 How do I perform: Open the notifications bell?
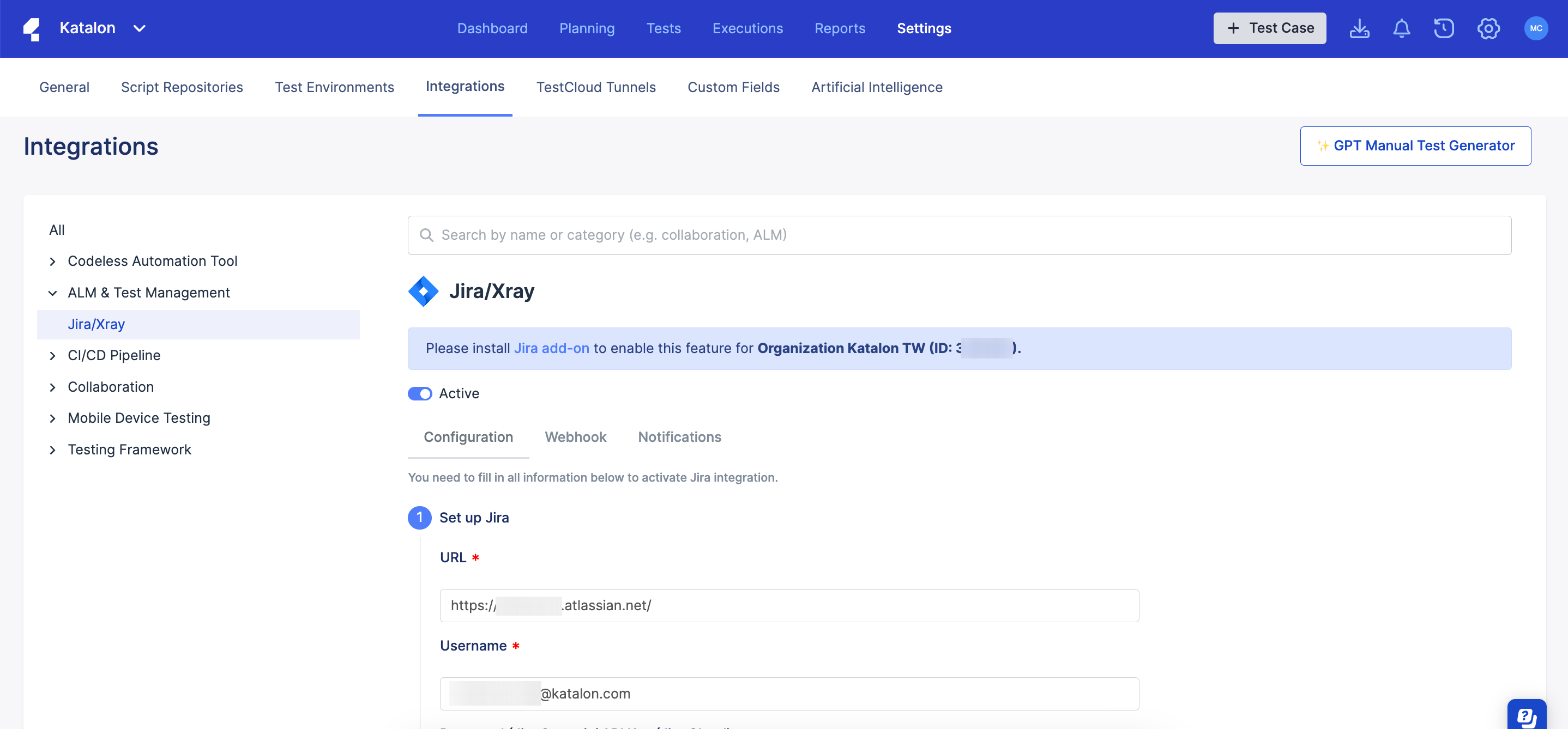pyautogui.click(x=1401, y=28)
